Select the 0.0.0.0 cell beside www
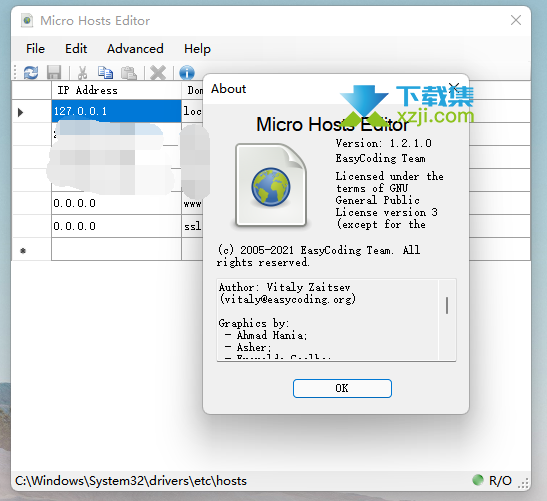Screen dimensions: 547x501 [117, 203]
